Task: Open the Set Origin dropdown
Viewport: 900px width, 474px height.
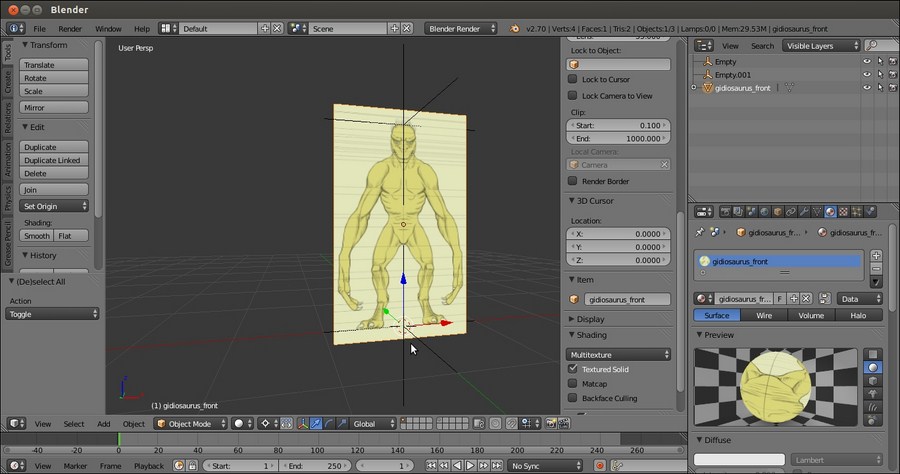Action: (x=54, y=206)
